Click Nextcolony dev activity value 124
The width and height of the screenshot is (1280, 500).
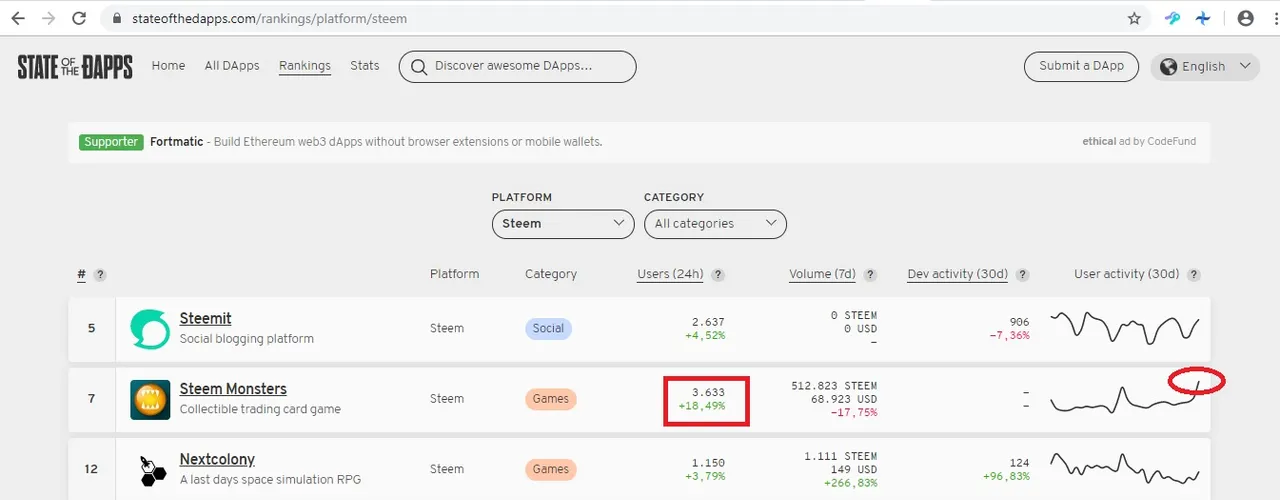(x=1019, y=463)
